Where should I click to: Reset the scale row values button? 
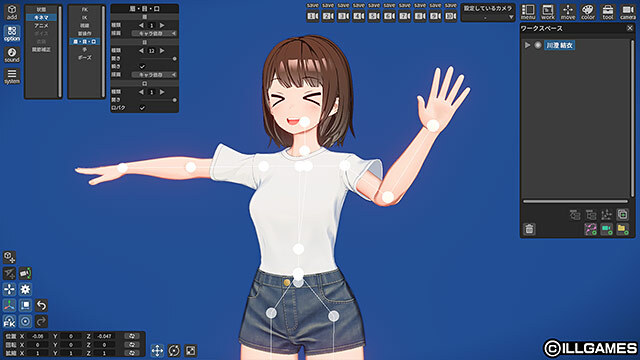click(x=132, y=353)
